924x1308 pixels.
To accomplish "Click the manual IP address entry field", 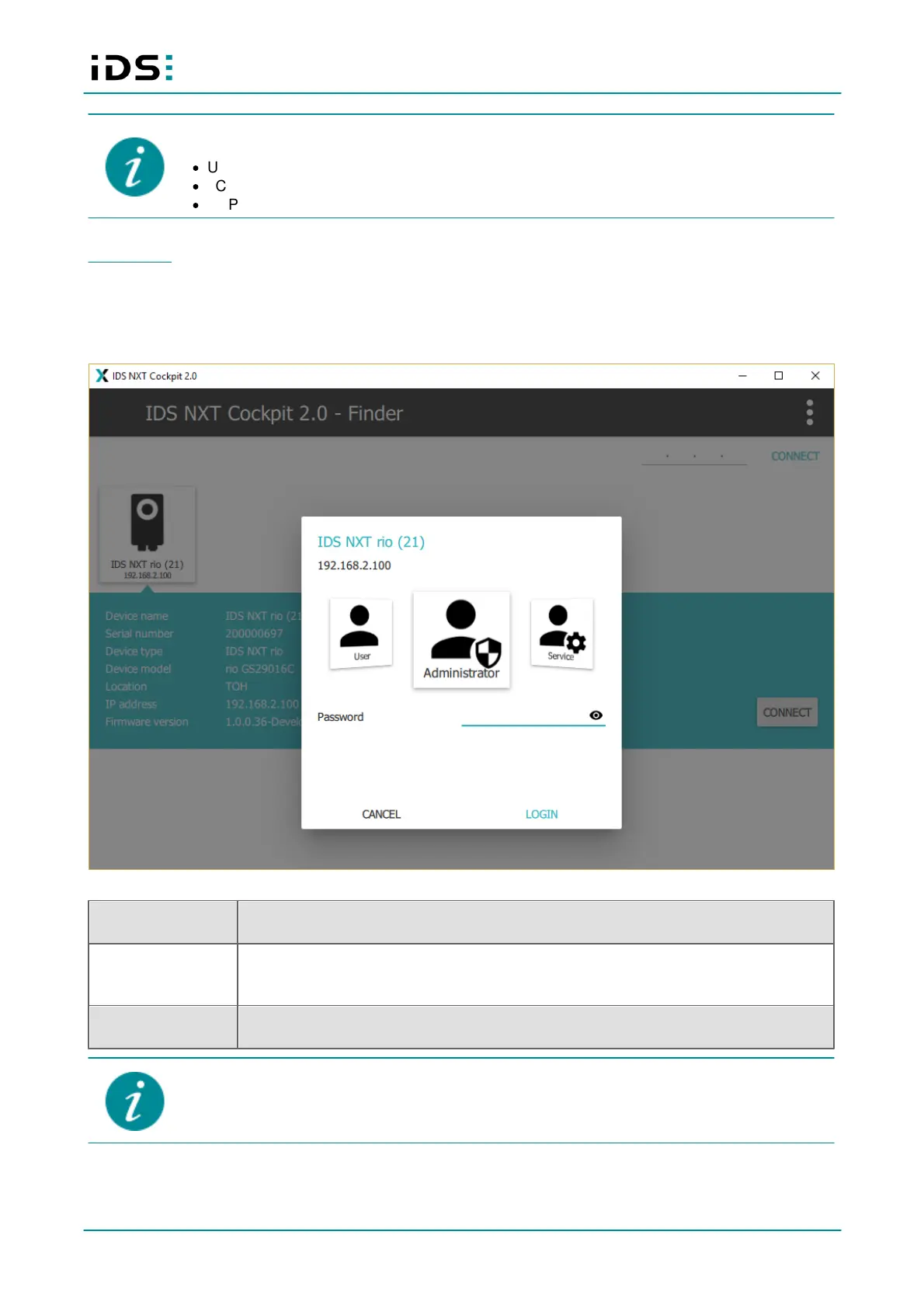I will (x=694, y=456).
